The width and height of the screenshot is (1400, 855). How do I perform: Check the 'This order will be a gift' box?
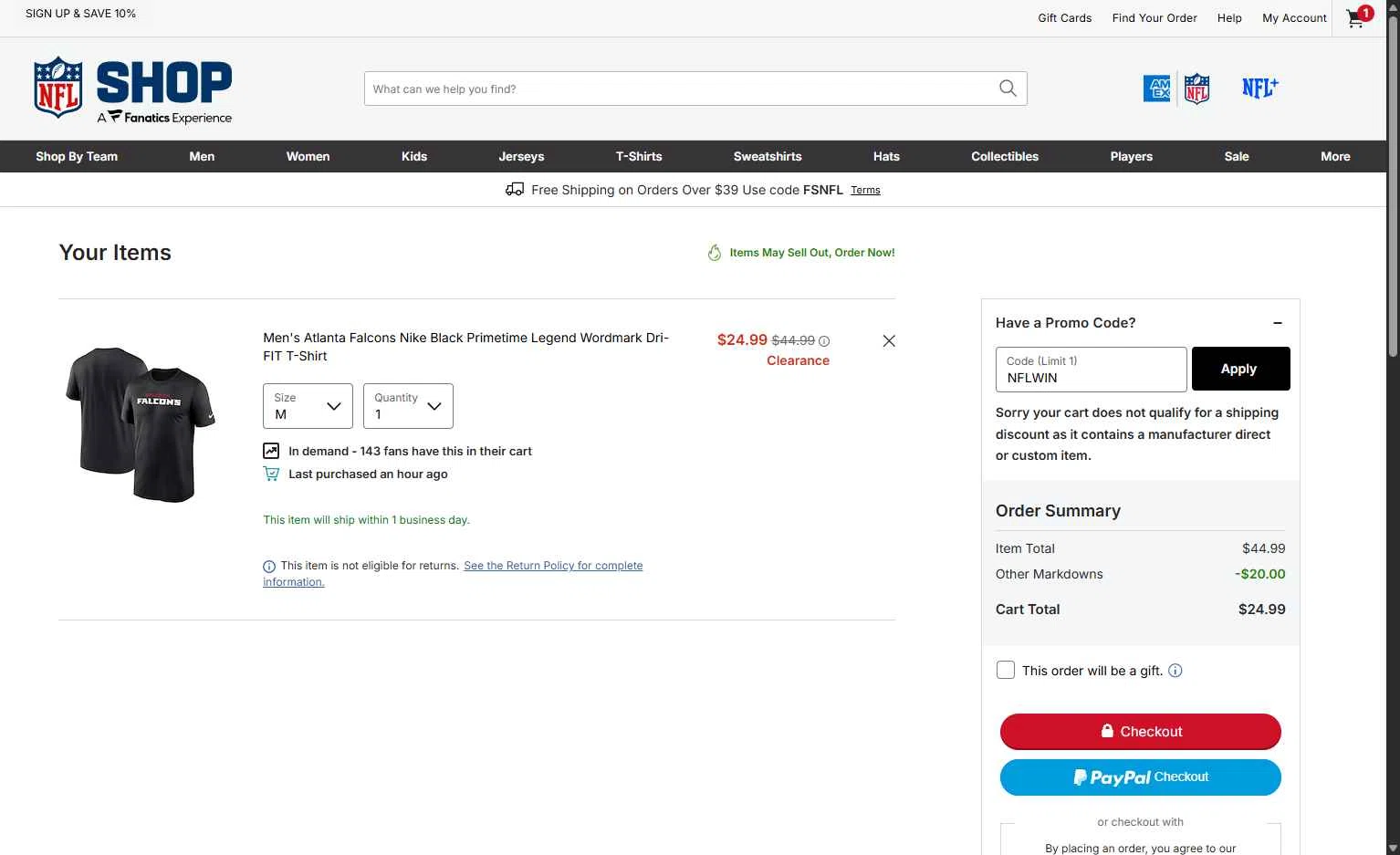tap(1006, 670)
